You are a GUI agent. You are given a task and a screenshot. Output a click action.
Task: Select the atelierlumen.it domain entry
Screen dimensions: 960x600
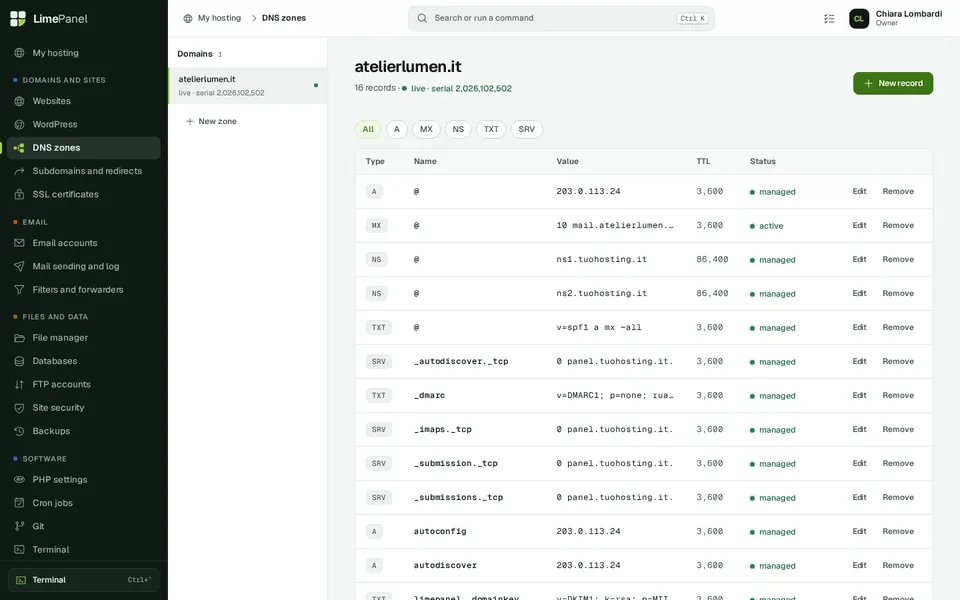[248, 86]
